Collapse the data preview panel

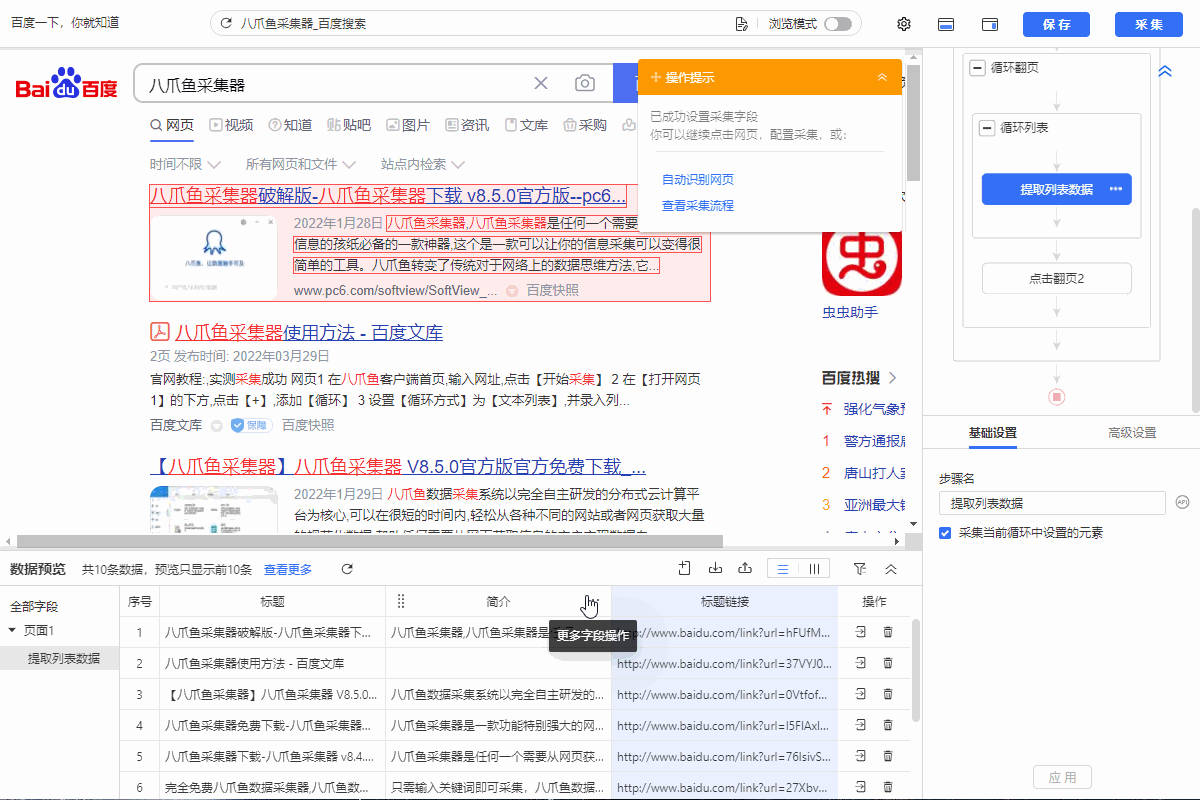point(891,569)
